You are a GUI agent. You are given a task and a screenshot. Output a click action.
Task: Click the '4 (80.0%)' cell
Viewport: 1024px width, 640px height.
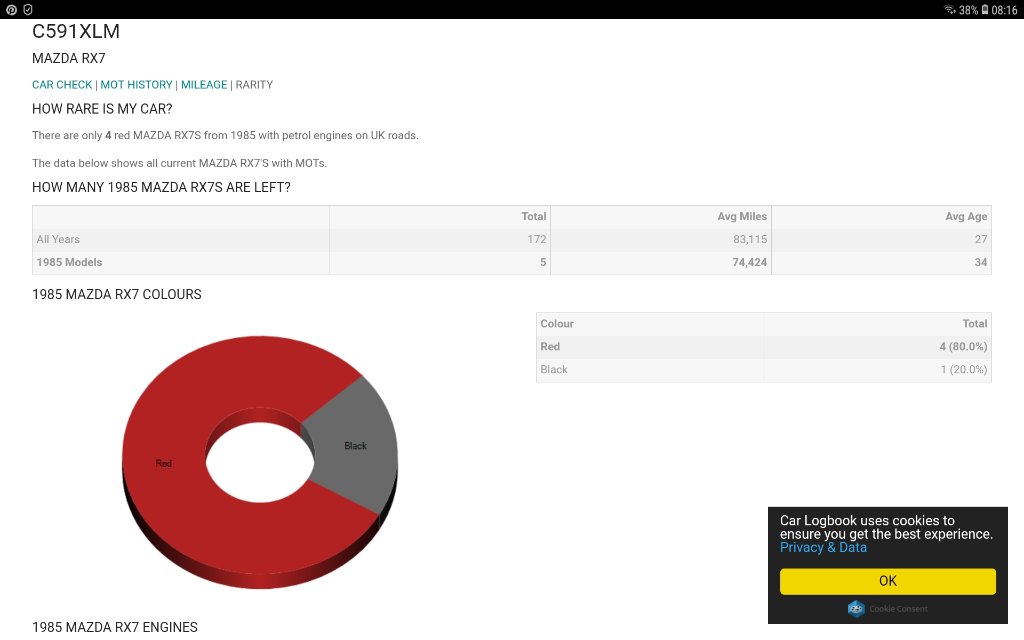click(963, 347)
